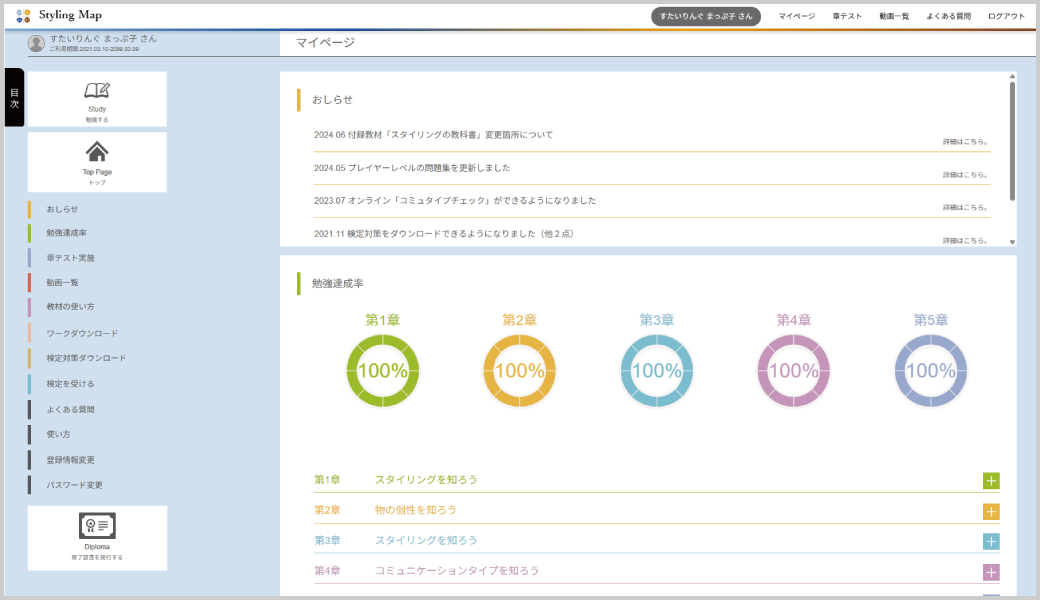Click the user avatar icon
This screenshot has height=600, width=1040.
37,43
